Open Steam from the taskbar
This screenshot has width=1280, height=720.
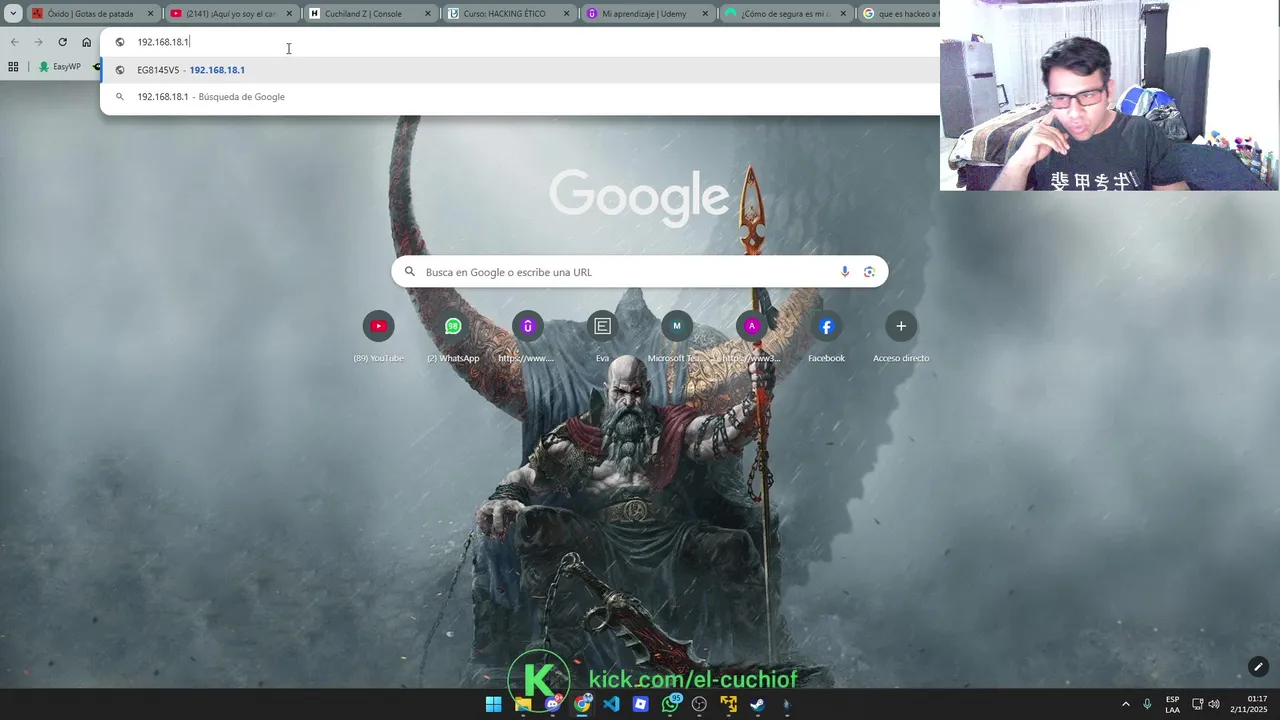point(758,704)
